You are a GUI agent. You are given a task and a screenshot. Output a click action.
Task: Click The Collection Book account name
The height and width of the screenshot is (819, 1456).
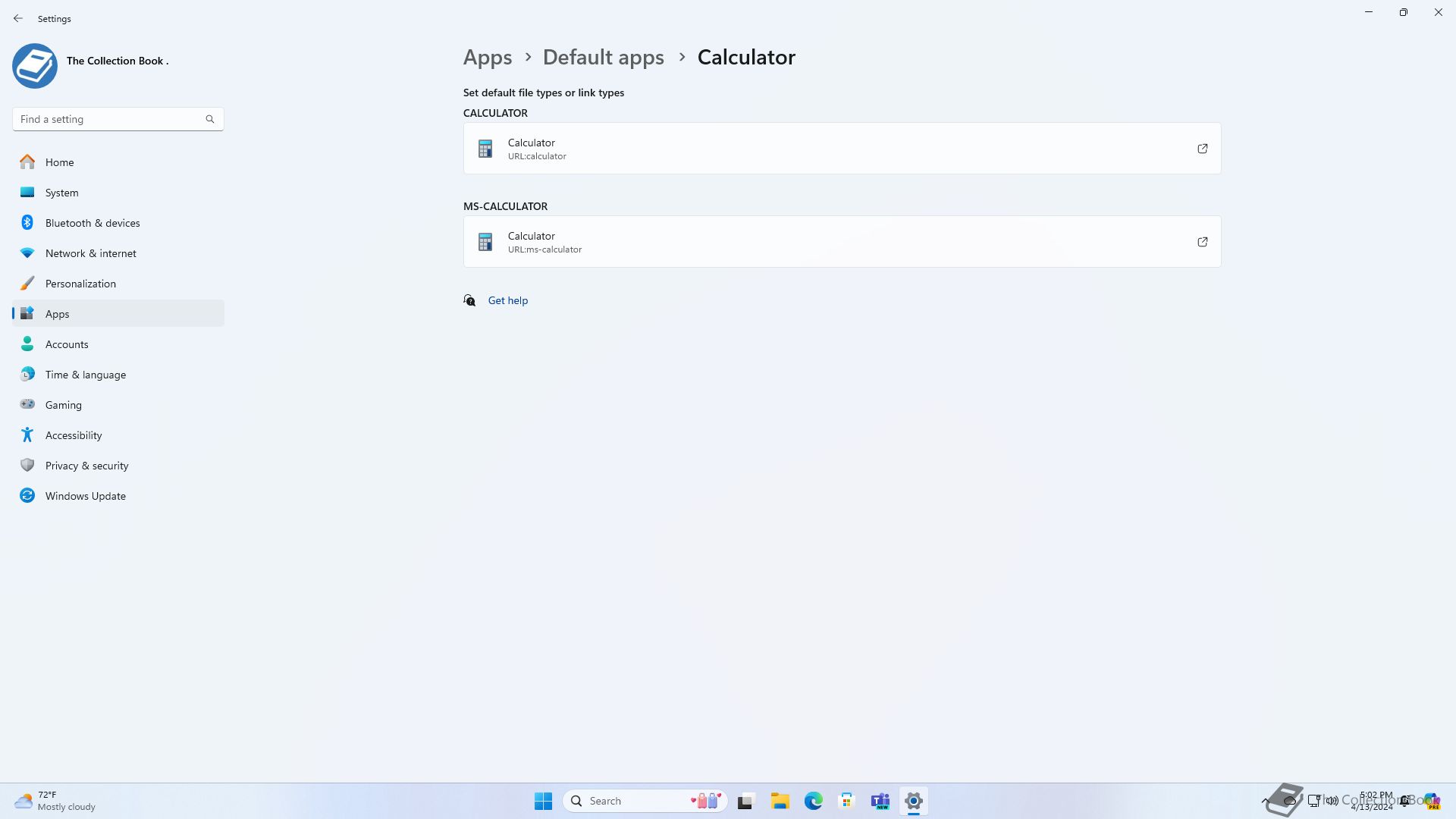click(118, 61)
